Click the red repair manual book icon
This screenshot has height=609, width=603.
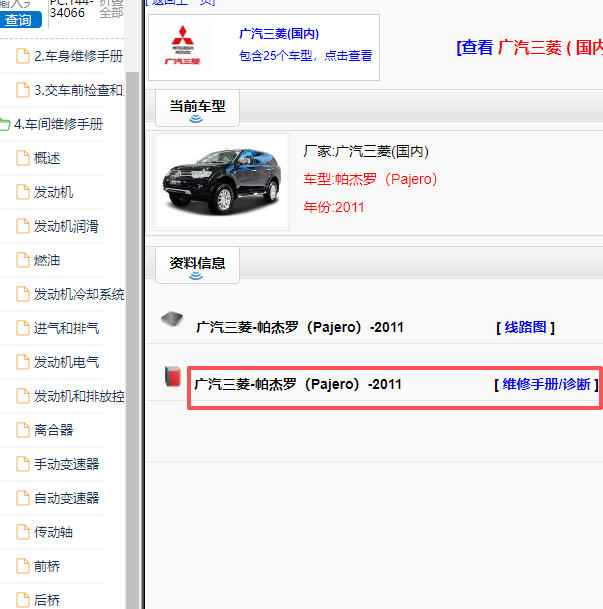click(x=173, y=376)
